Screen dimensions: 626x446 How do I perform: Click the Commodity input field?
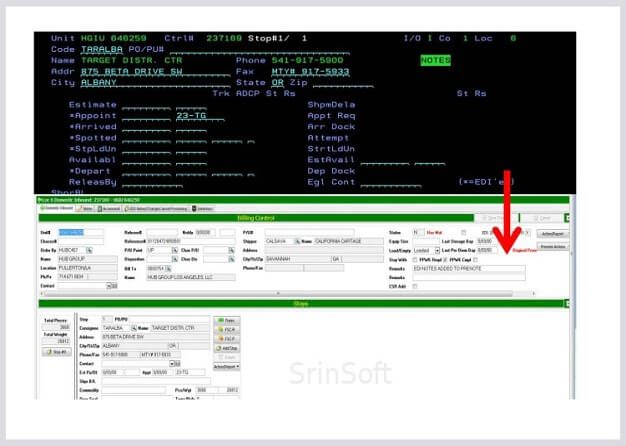pyautogui.click(x=133, y=390)
